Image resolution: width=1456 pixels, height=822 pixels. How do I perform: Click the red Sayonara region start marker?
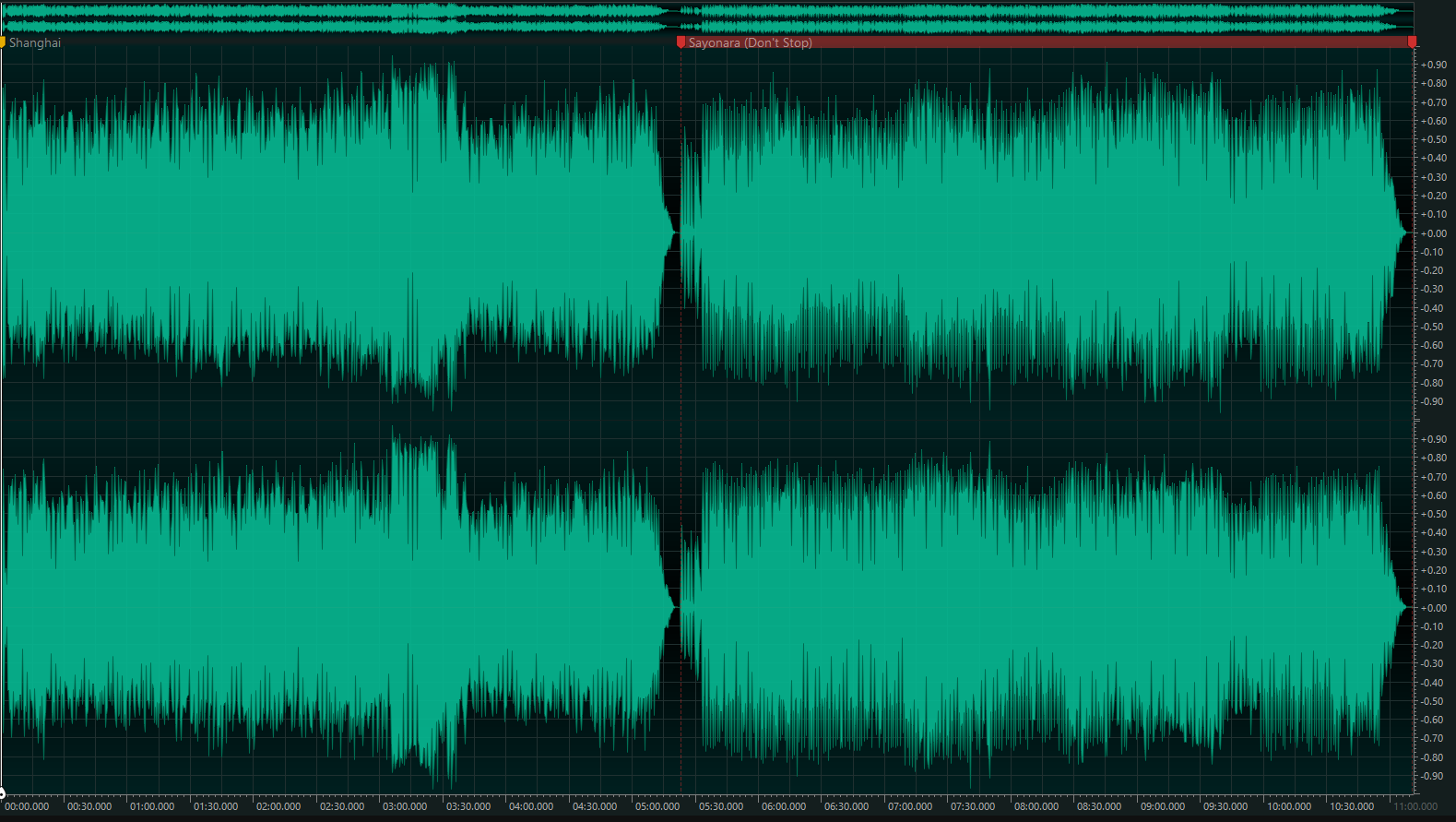(681, 42)
